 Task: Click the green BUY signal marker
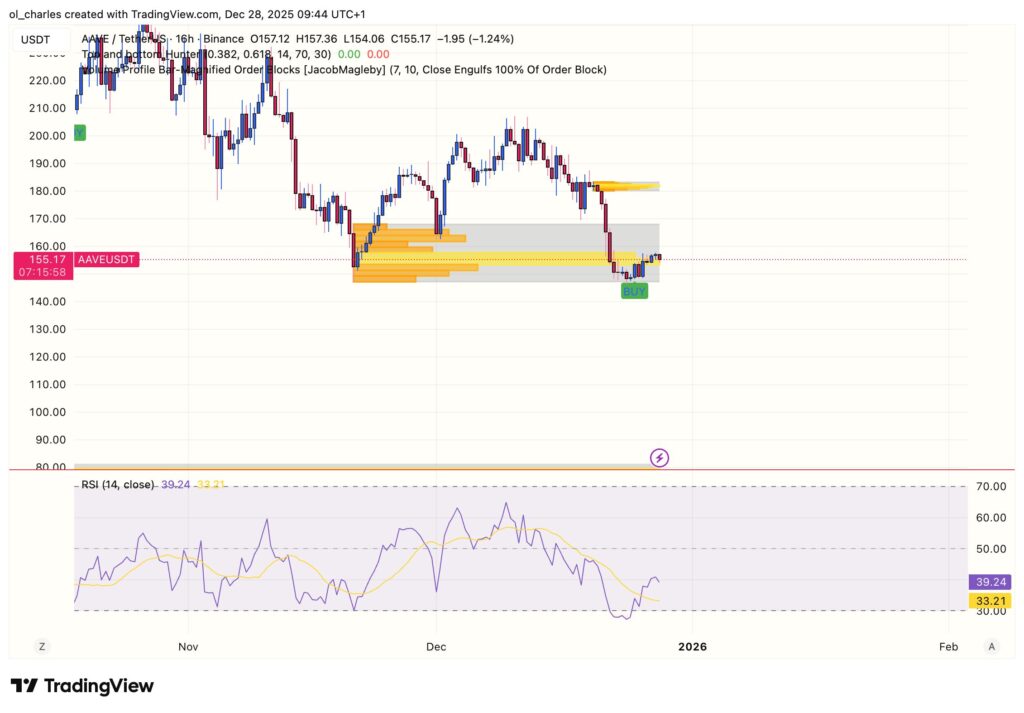coord(634,291)
